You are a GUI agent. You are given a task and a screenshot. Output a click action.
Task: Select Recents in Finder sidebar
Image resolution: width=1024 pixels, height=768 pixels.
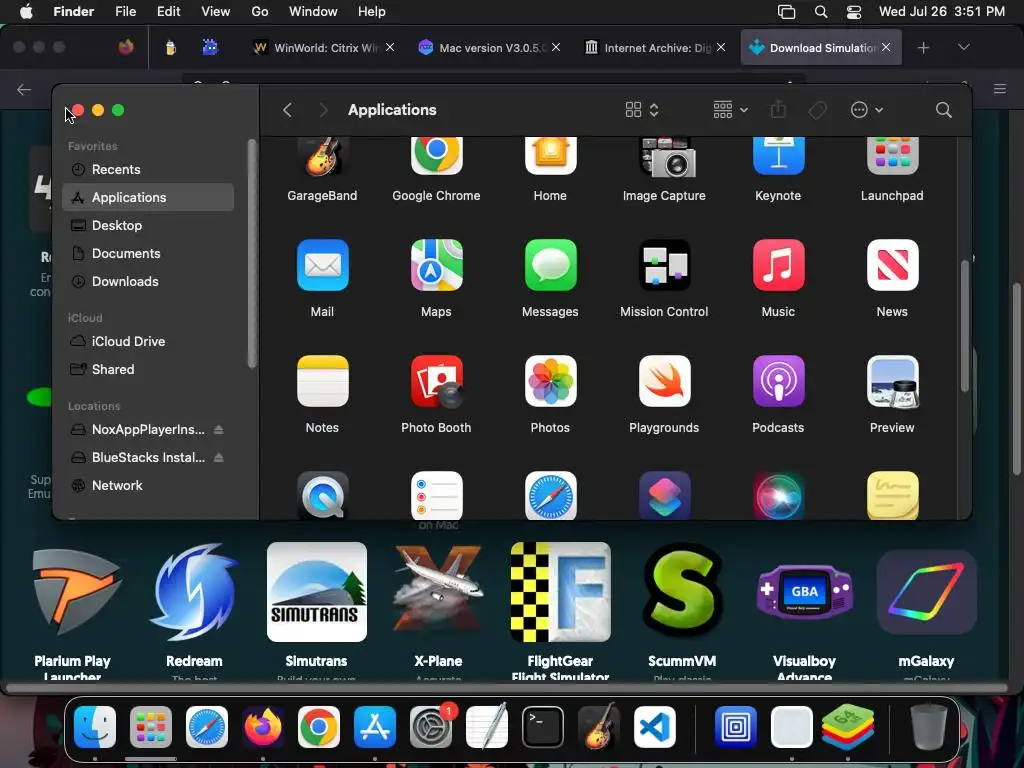(x=148, y=169)
